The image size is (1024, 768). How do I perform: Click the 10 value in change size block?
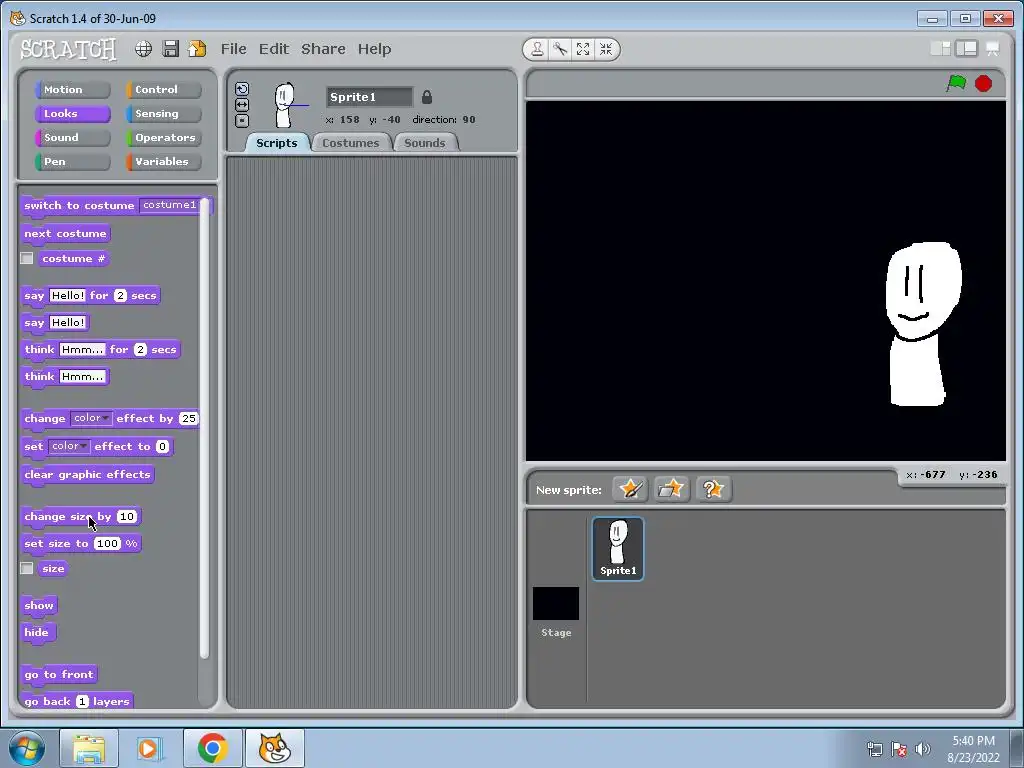click(126, 517)
